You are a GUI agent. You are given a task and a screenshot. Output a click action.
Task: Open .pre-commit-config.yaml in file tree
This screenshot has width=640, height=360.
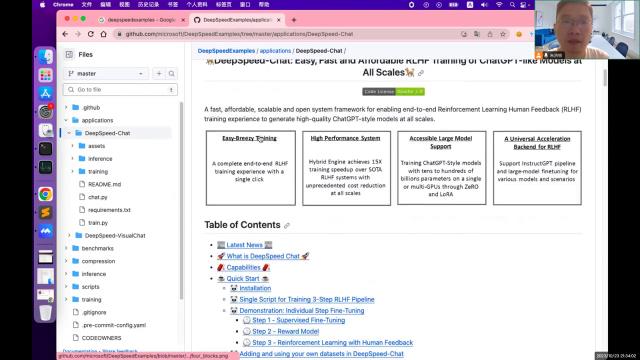coord(113,325)
